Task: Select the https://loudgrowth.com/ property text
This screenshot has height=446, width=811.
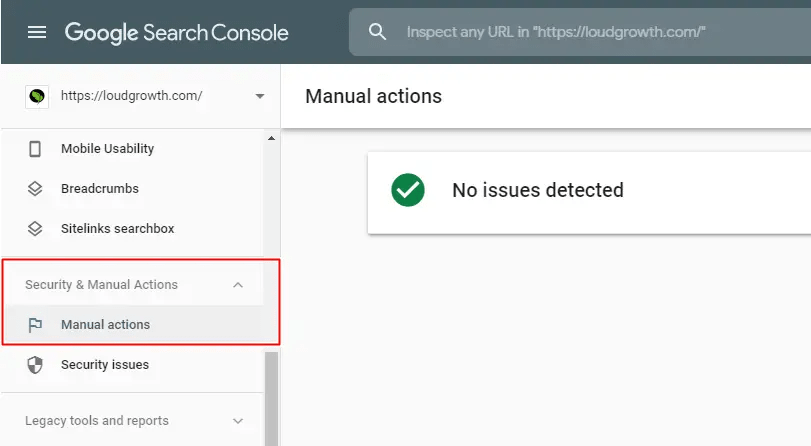Action: click(131, 96)
